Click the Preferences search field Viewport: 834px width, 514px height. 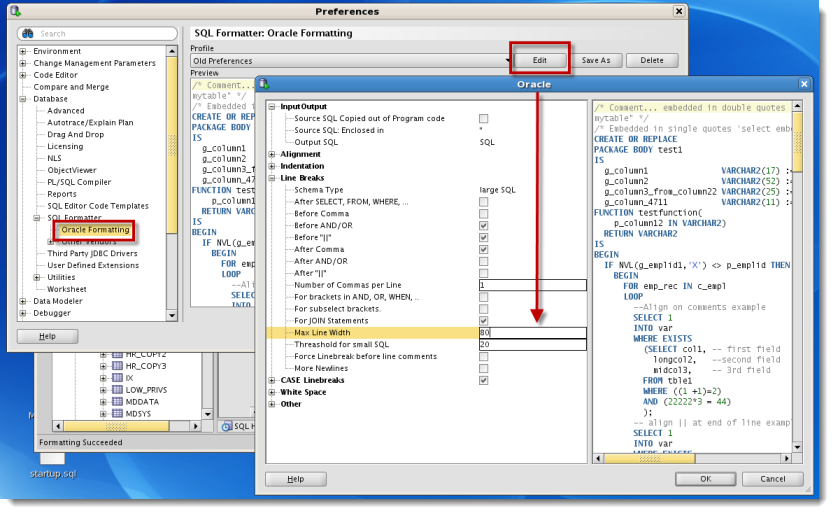[x=97, y=34]
